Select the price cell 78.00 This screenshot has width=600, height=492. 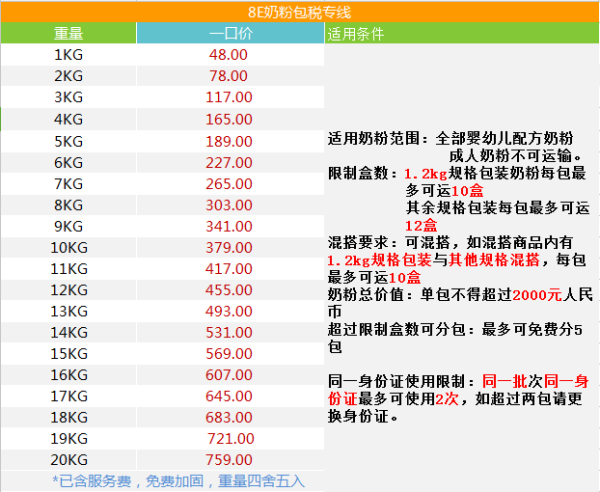click(x=230, y=76)
